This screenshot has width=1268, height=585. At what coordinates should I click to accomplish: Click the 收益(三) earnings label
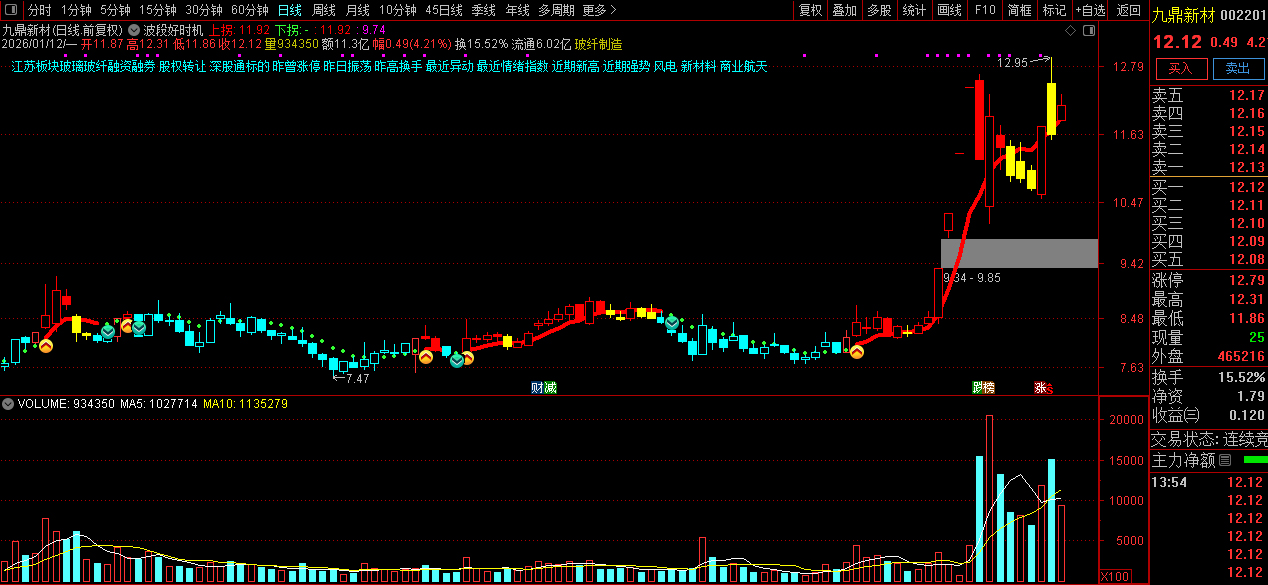1175,415
